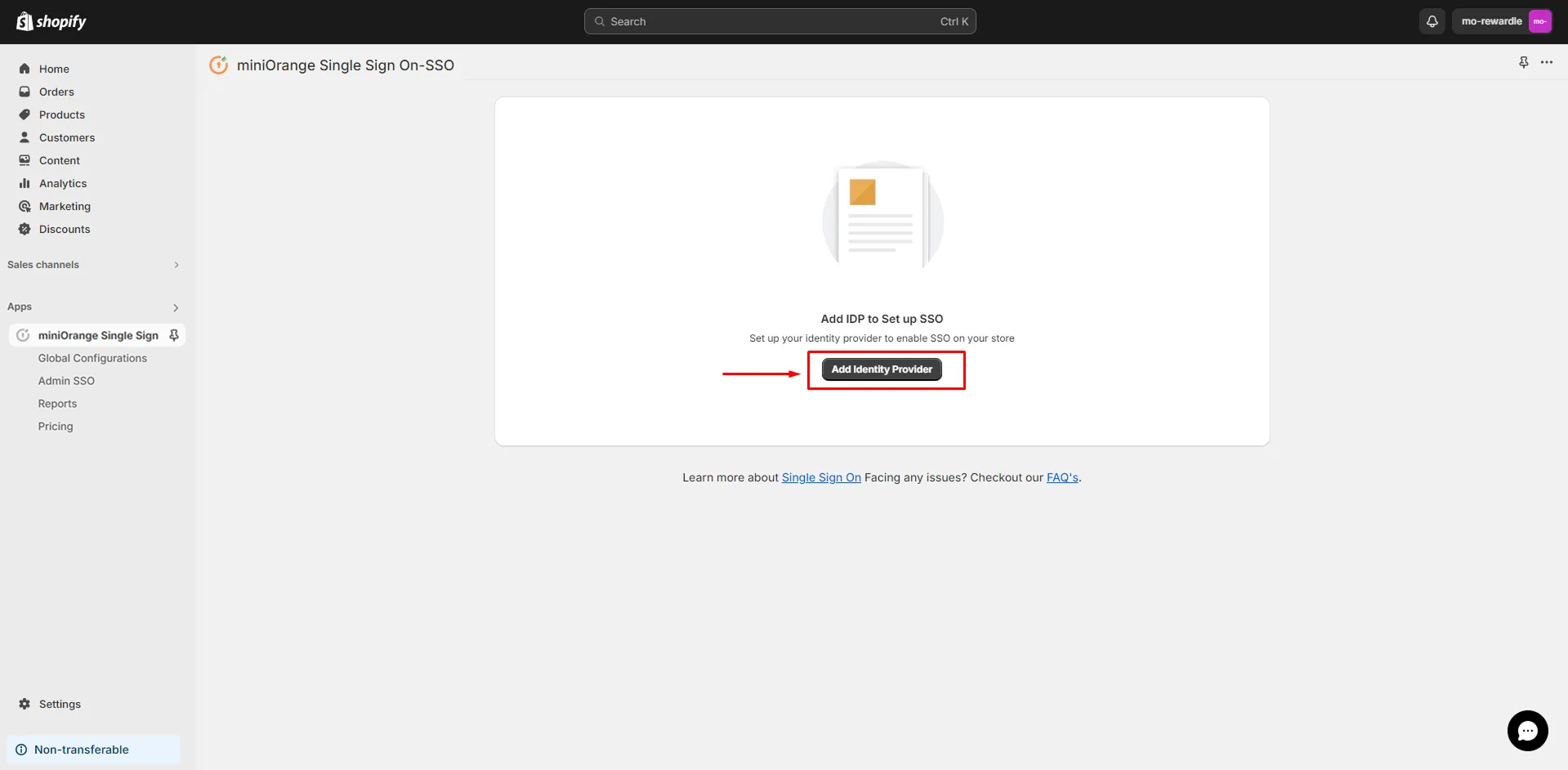Click the Discounts icon

coord(24,229)
